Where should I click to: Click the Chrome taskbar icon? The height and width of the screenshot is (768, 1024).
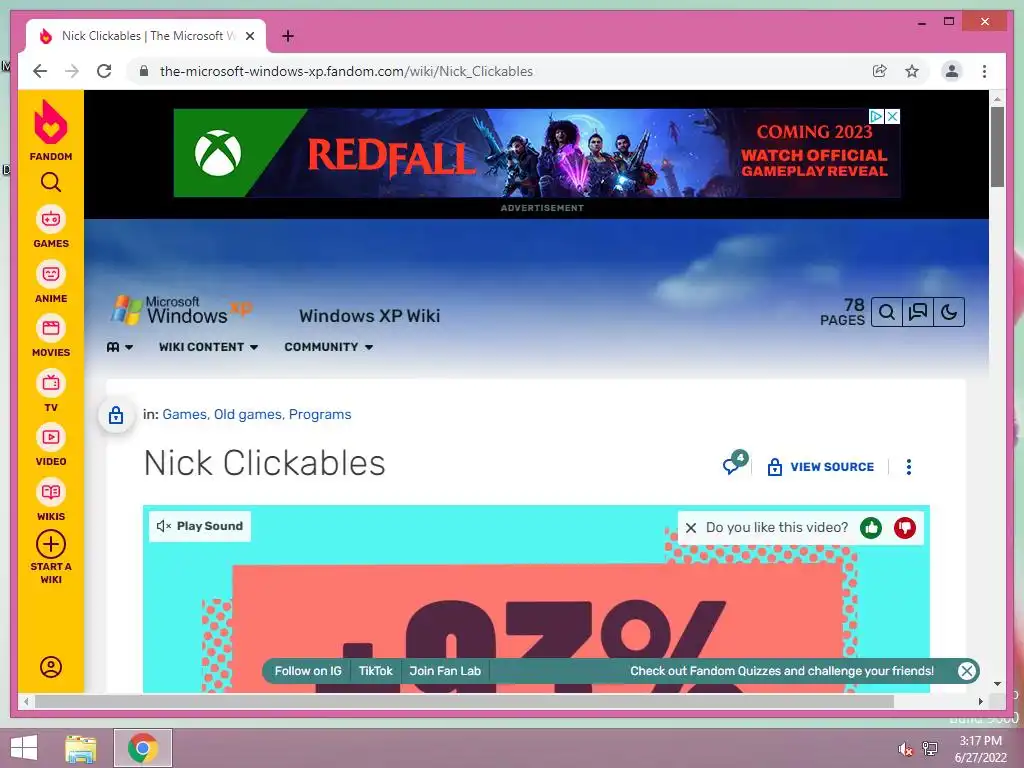[142, 748]
